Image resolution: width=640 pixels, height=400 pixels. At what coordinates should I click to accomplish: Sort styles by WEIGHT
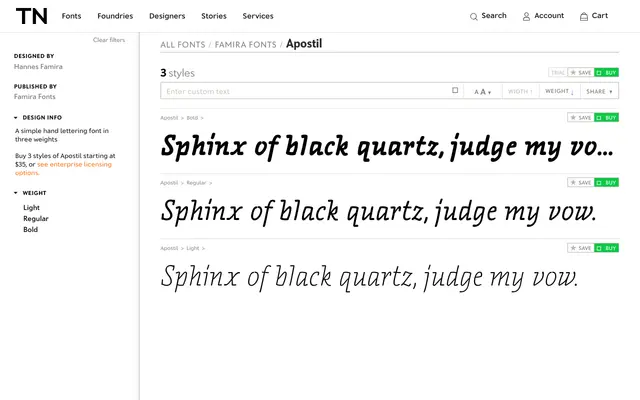pyautogui.click(x=559, y=91)
